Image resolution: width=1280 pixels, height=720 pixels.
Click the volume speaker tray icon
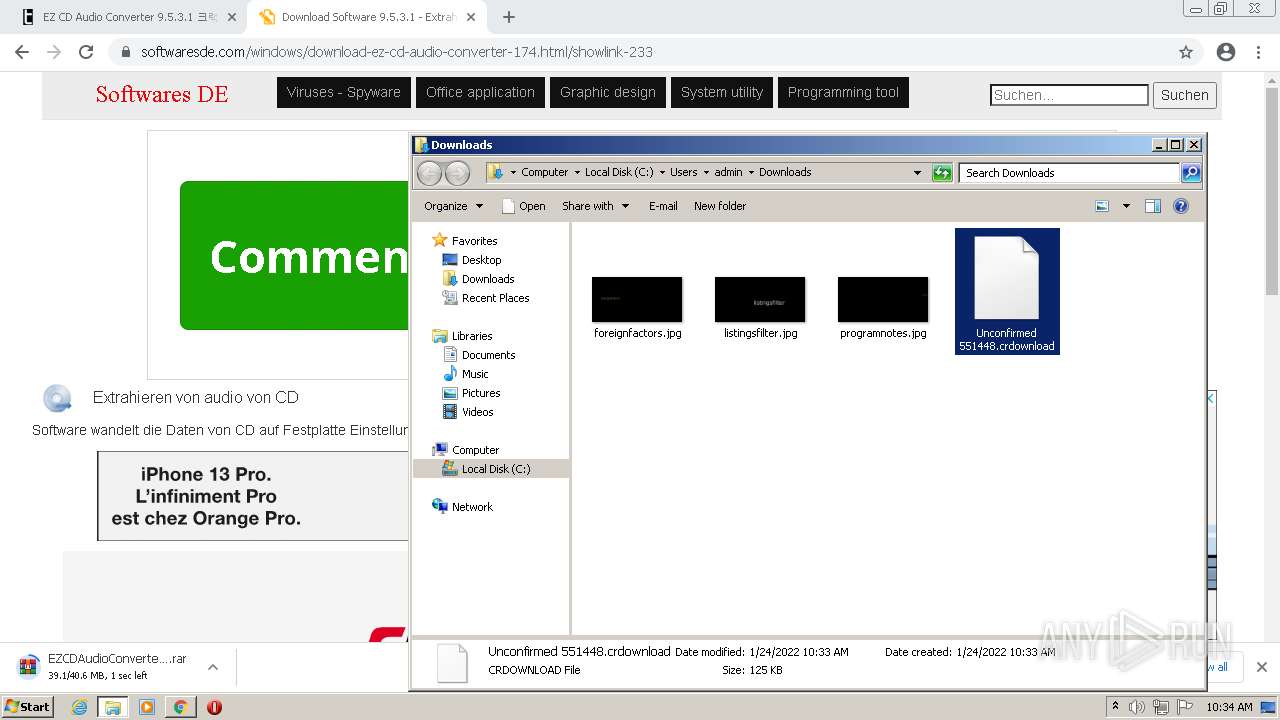[1137, 707]
